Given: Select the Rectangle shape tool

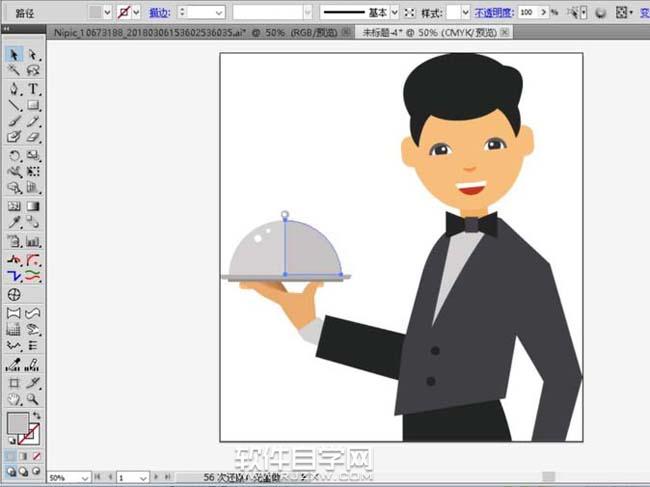Looking at the screenshot, I should click(33, 104).
